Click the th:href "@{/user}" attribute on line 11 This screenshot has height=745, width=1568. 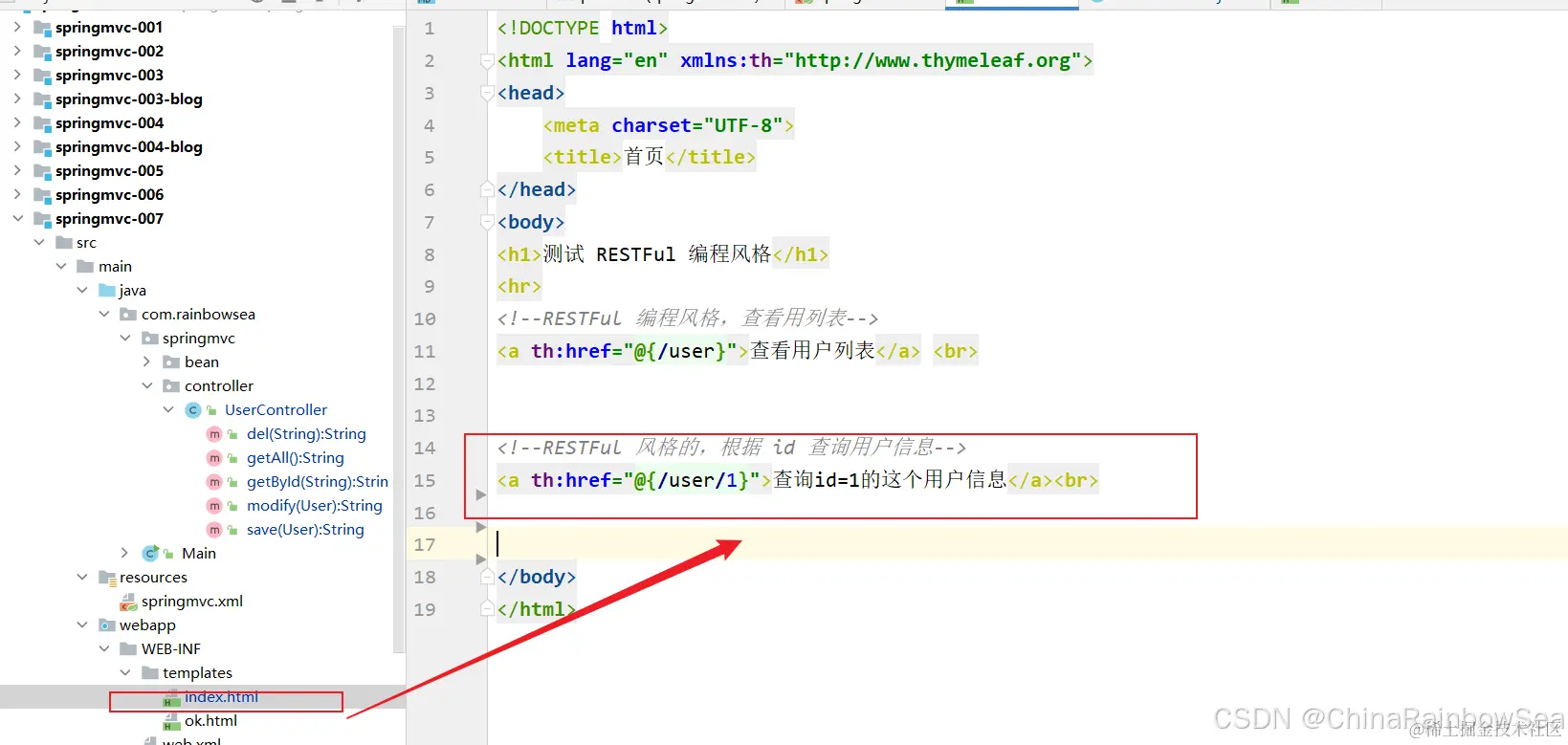click(634, 351)
